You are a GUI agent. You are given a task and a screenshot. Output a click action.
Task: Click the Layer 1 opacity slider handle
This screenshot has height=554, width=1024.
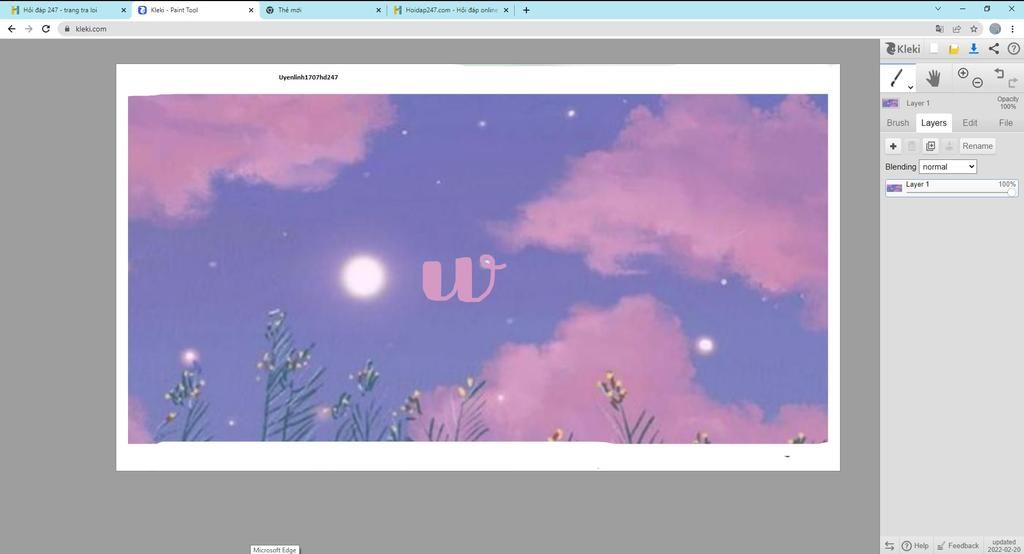[1012, 191]
